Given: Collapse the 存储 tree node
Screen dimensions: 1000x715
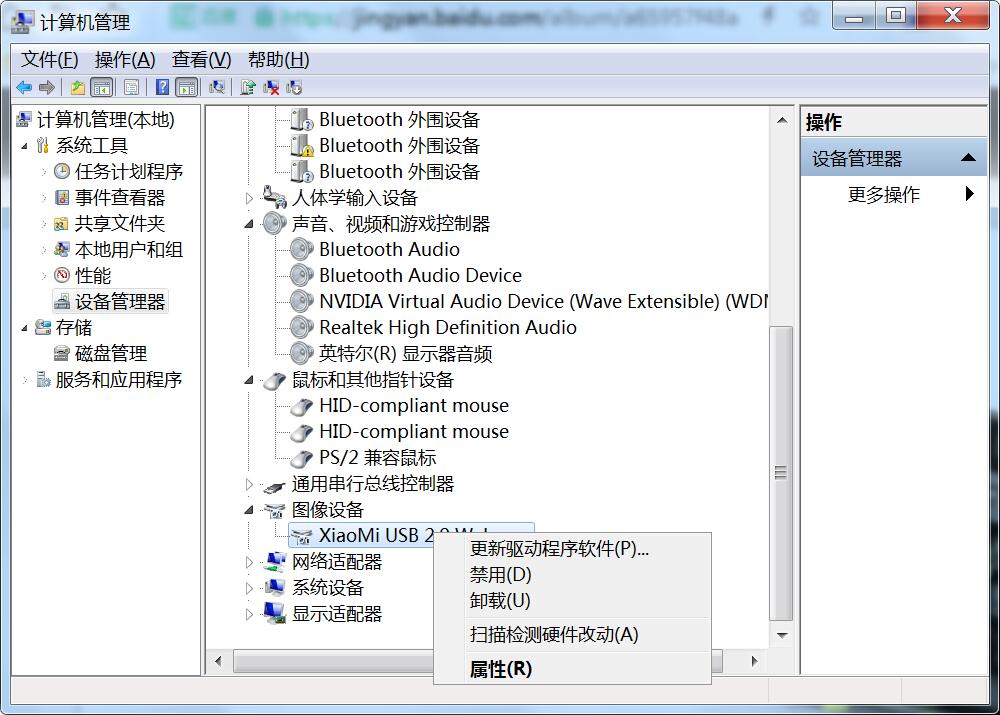Looking at the screenshot, I should [24, 328].
